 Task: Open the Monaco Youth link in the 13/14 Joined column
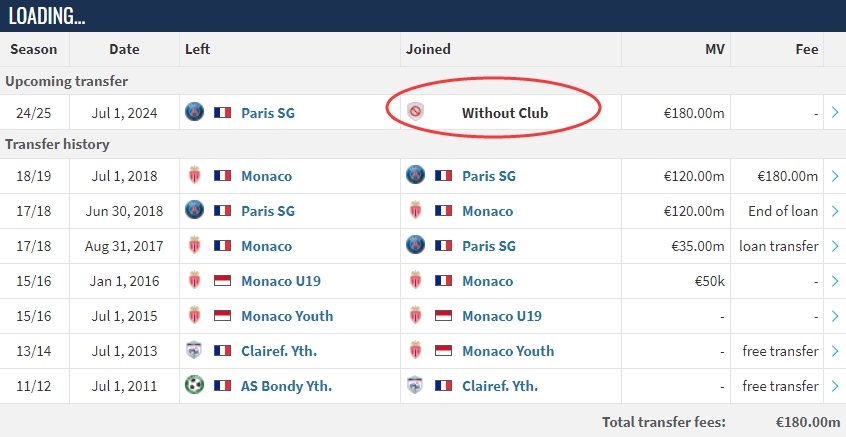tap(508, 351)
